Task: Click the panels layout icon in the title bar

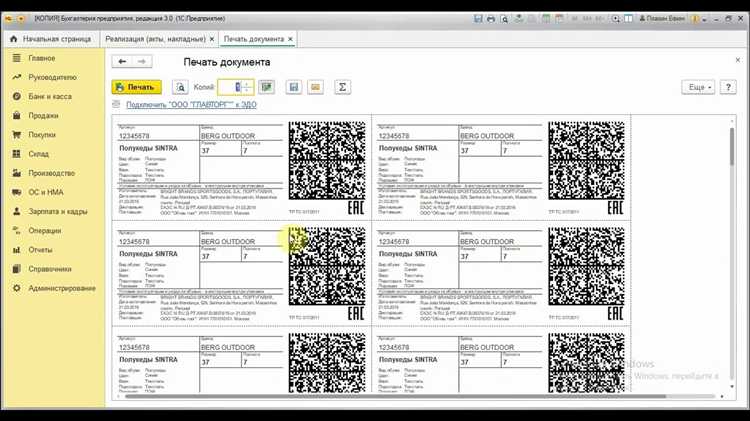Action: pyautogui.click(x=629, y=19)
